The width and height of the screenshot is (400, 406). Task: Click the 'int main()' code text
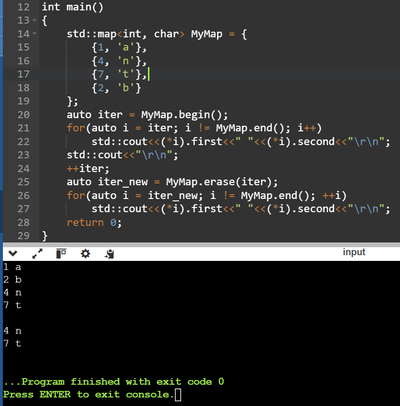[73, 7]
